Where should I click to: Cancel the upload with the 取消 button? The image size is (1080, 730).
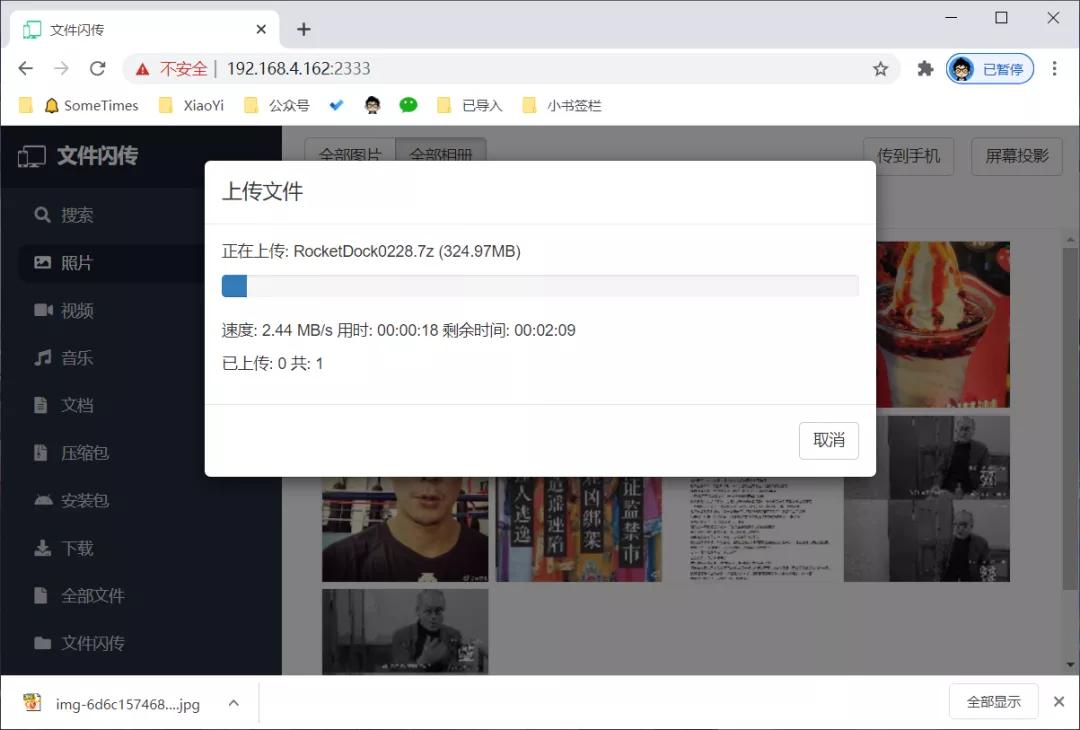pyautogui.click(x=829, y=440)
